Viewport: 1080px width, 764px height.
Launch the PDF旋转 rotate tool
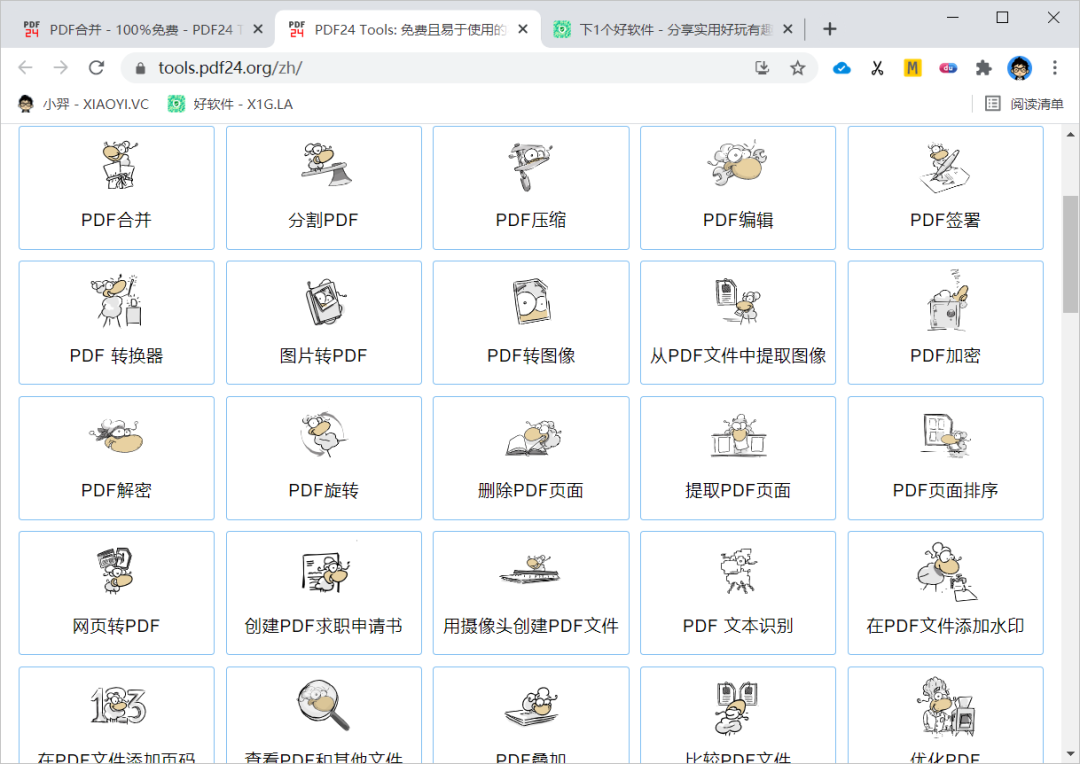[324, 458]
